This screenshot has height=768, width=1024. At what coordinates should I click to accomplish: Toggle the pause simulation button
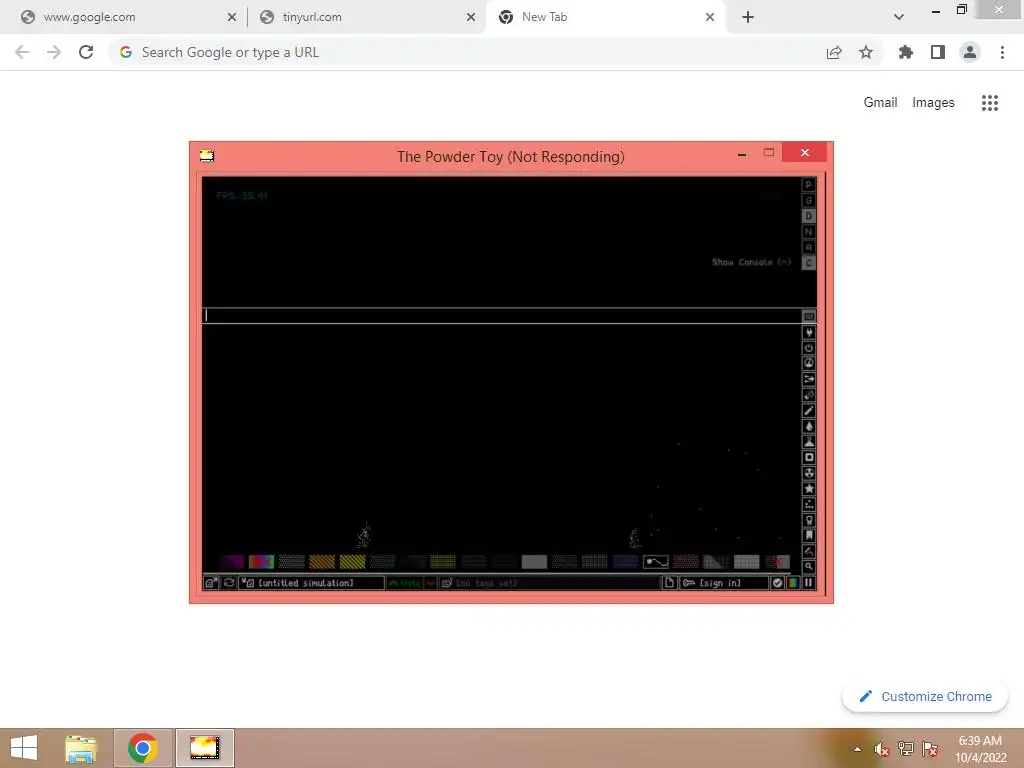(808, 583)
